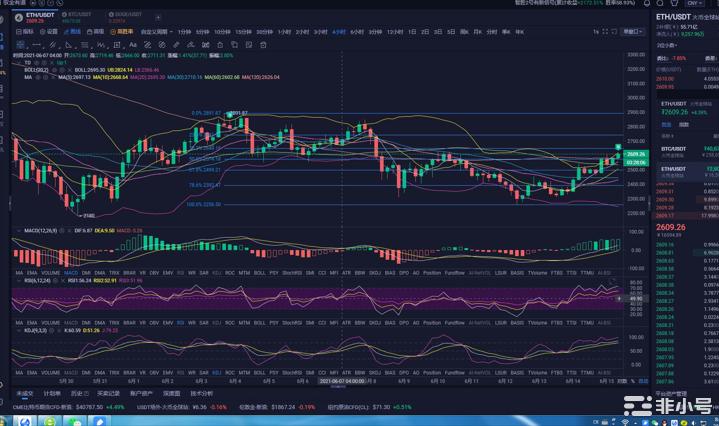Click the note edit icon in drawing toolbar
Image resolution: width=719 pixels, height=426 pixels.
click(249, 45)
